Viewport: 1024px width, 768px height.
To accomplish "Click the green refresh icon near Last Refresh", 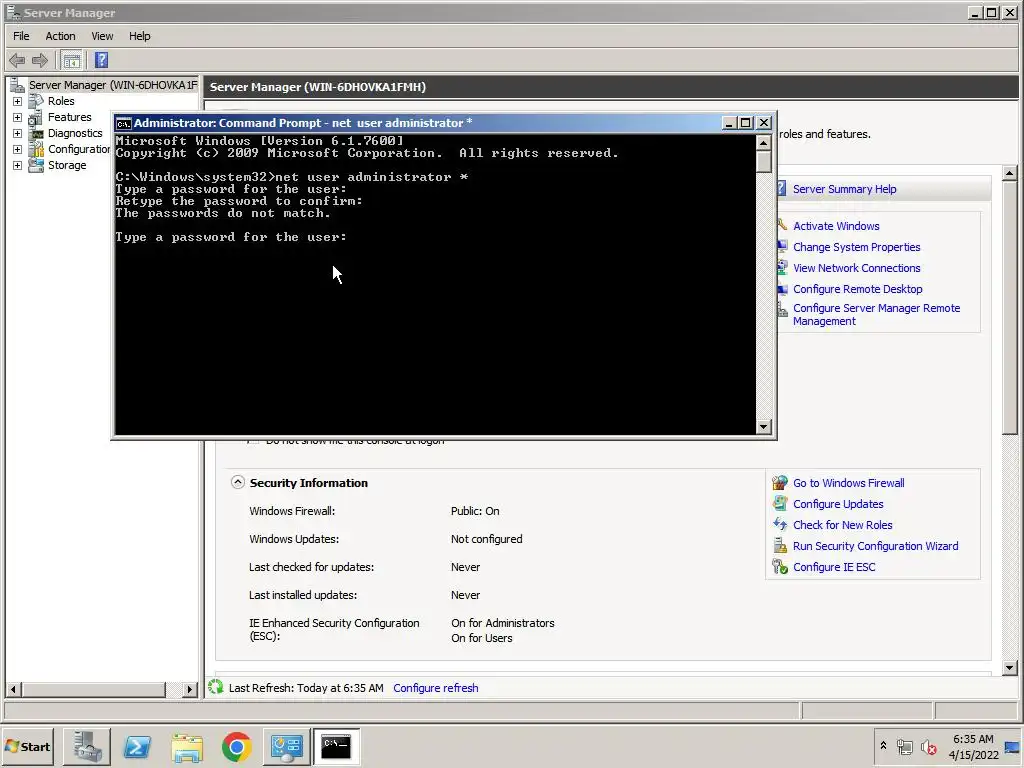I will click(216, 687).
